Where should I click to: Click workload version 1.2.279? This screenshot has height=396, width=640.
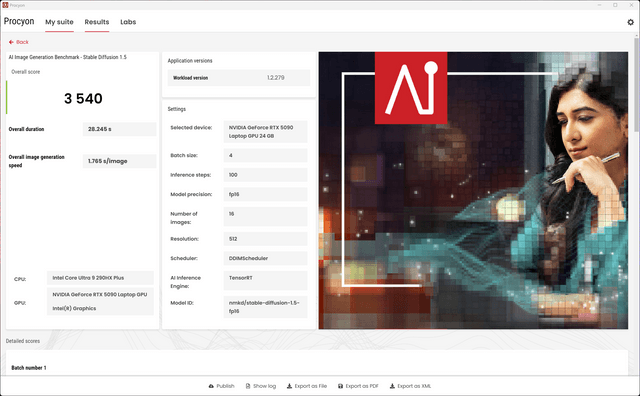(x=276, y=78)
